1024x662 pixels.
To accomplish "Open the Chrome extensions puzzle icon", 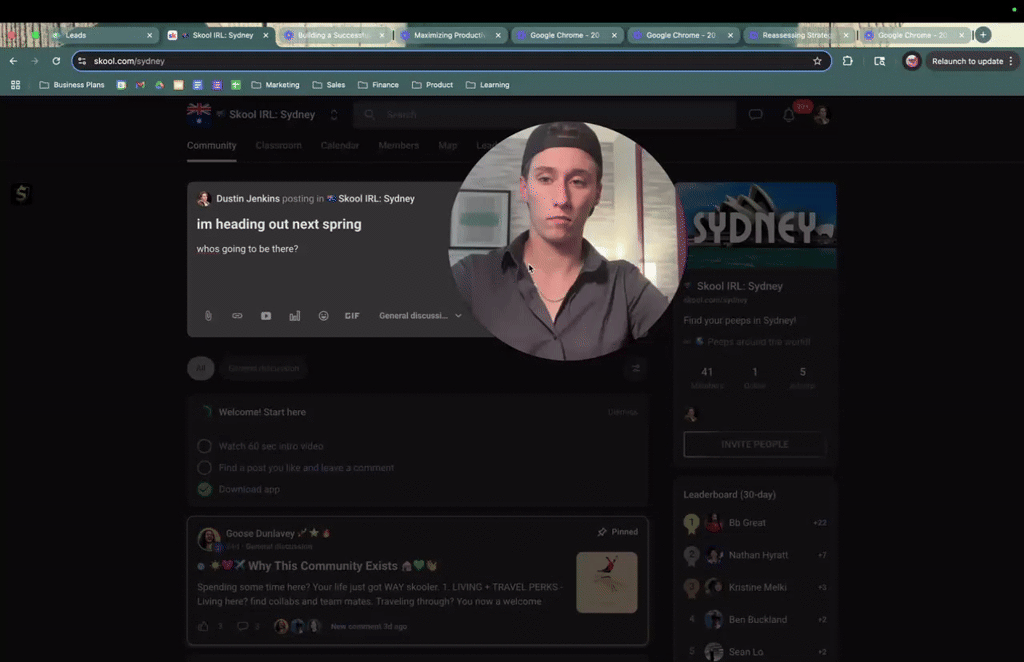I will (848, 61).
